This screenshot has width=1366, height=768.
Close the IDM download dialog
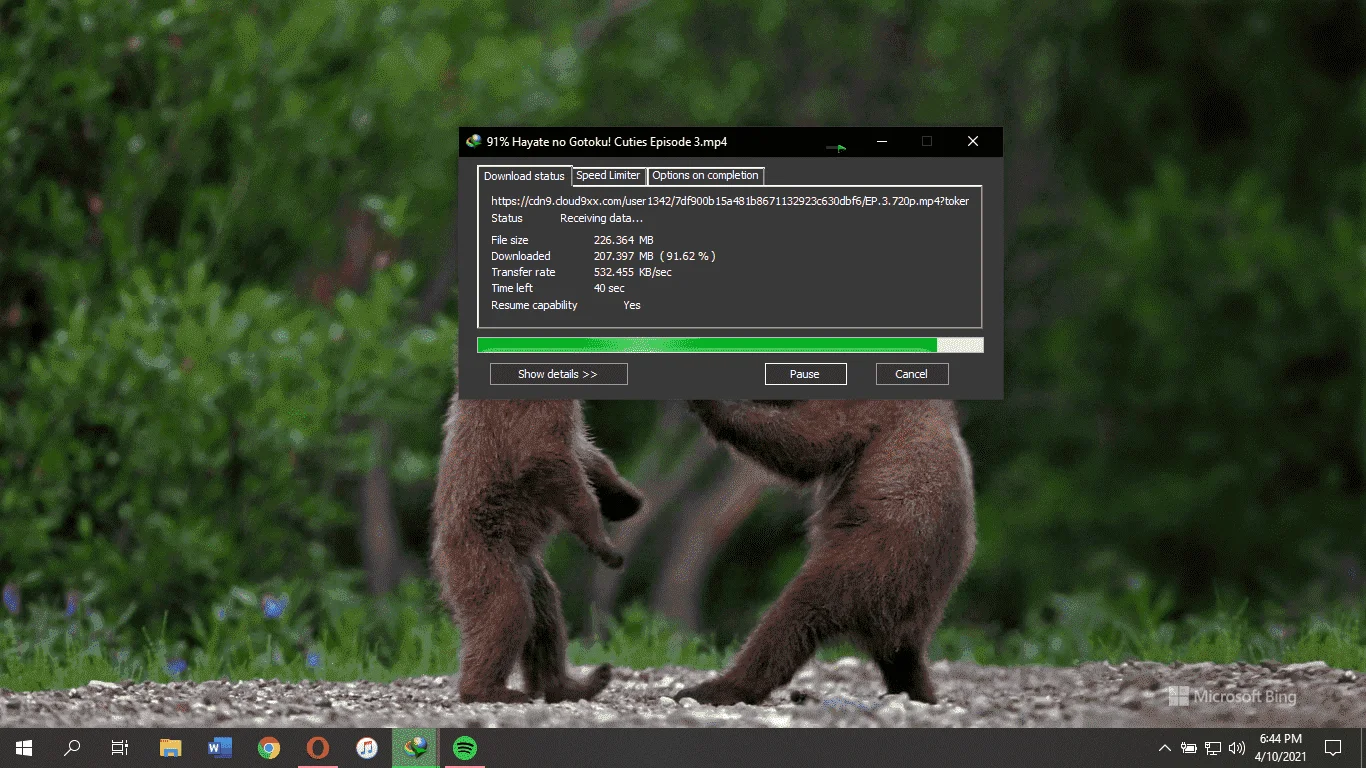tap(973, 142)
